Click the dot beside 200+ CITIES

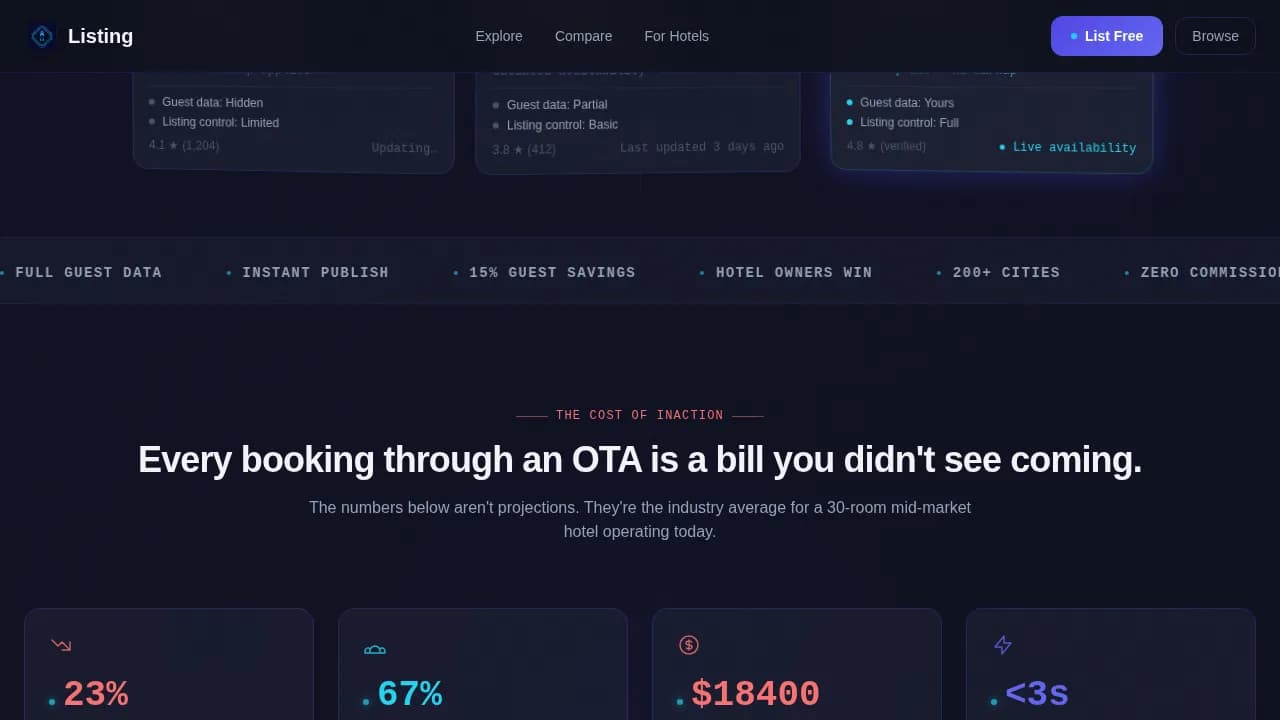pyautogui.click(x=938, y=272)
